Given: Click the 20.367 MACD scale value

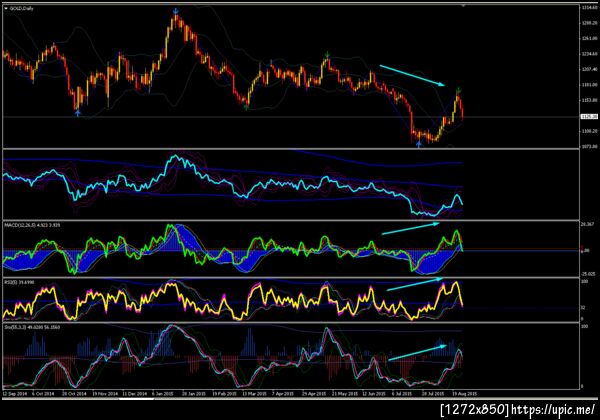Looking at the screenshot, I should pyautogui.click(x=588, y=225).
